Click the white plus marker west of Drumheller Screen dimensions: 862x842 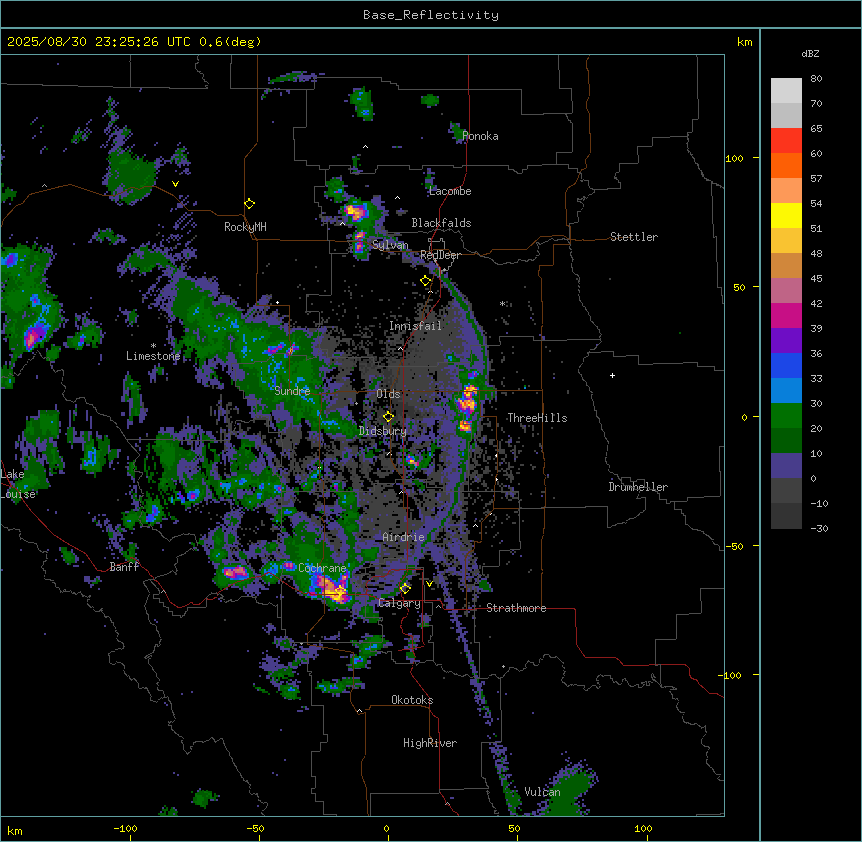[612, 375]
